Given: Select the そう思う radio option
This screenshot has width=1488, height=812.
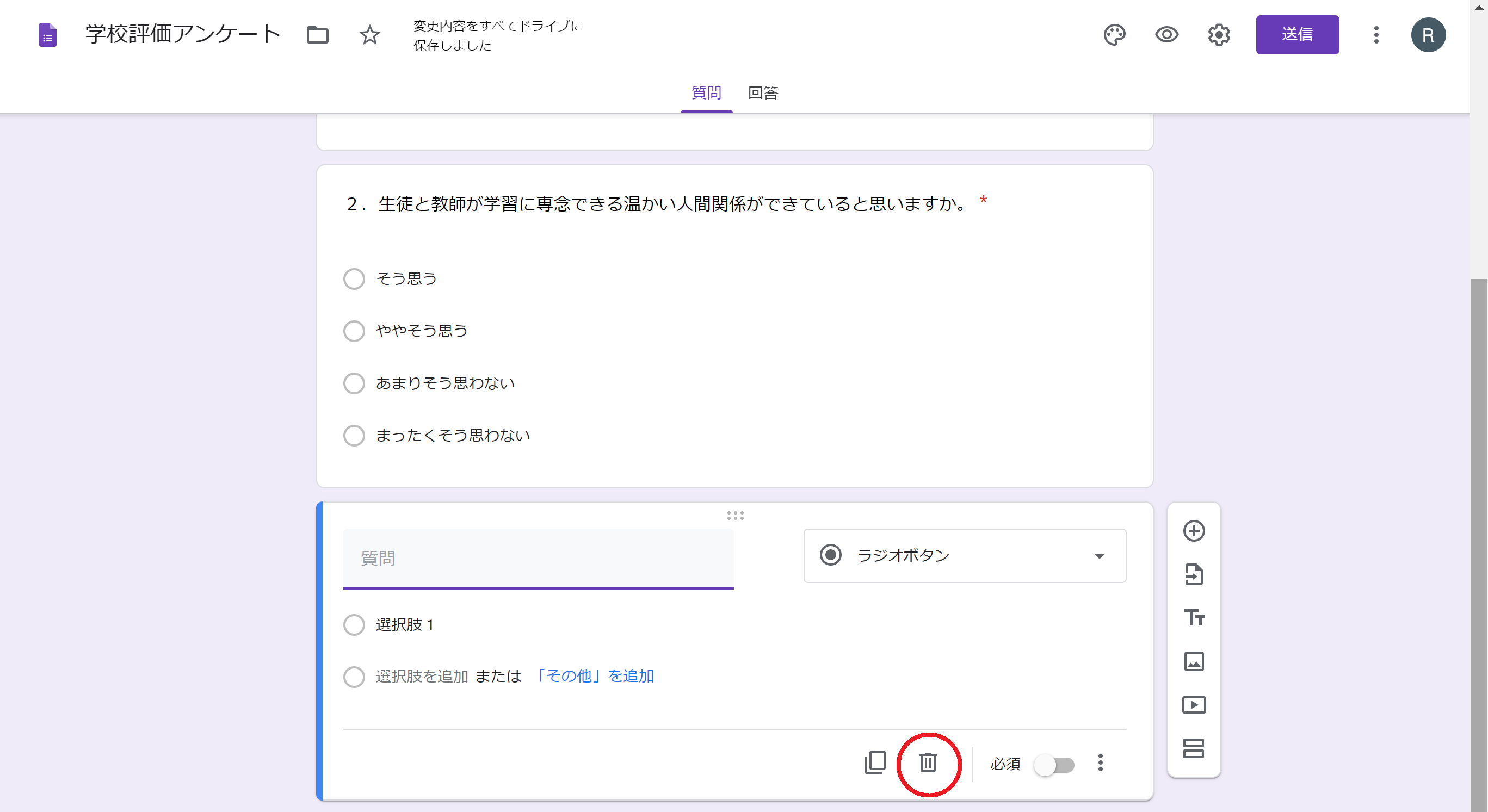Looking at the screenshot, I should pyautogui.click(x=354, y=279).
